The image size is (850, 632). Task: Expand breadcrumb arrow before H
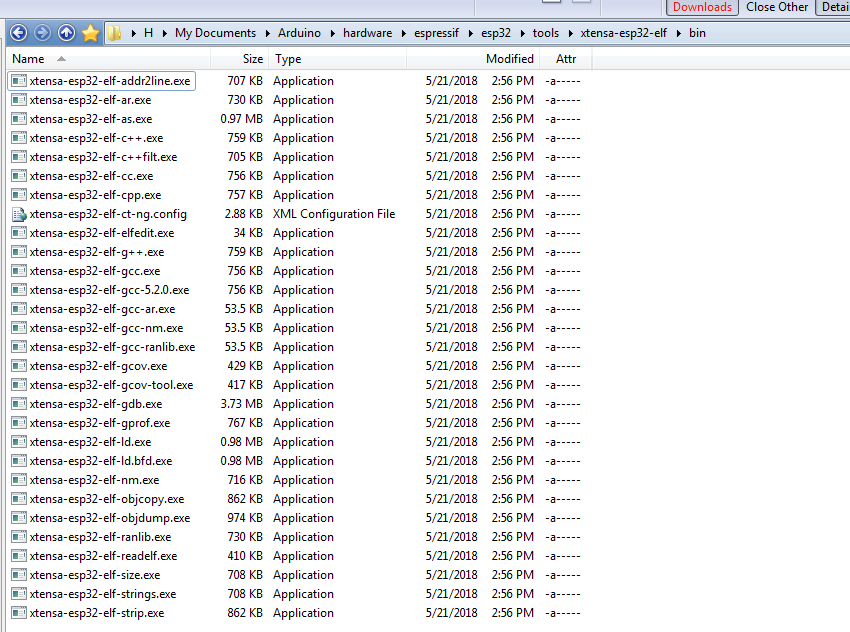click(133, 34)
